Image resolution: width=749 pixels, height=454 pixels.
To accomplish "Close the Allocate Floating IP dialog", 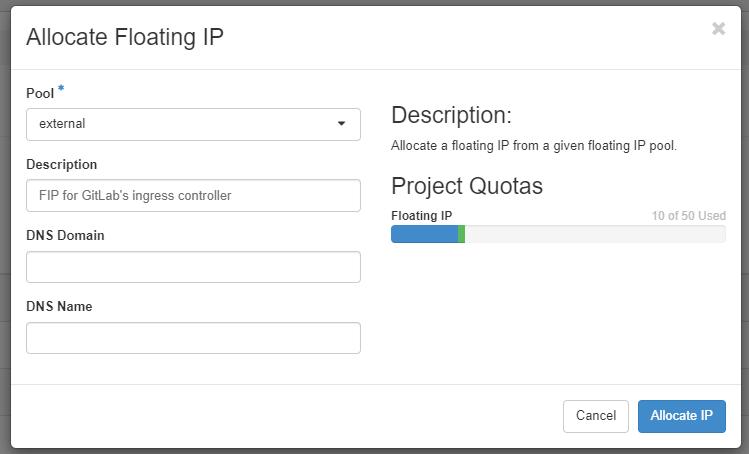I will (718, 29).
